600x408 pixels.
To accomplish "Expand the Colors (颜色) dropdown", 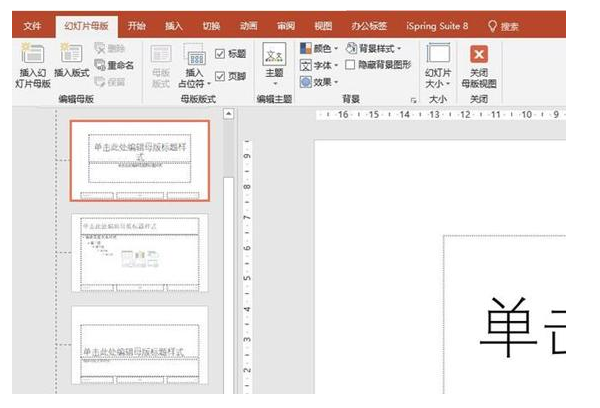I will [x=318, y=48].
